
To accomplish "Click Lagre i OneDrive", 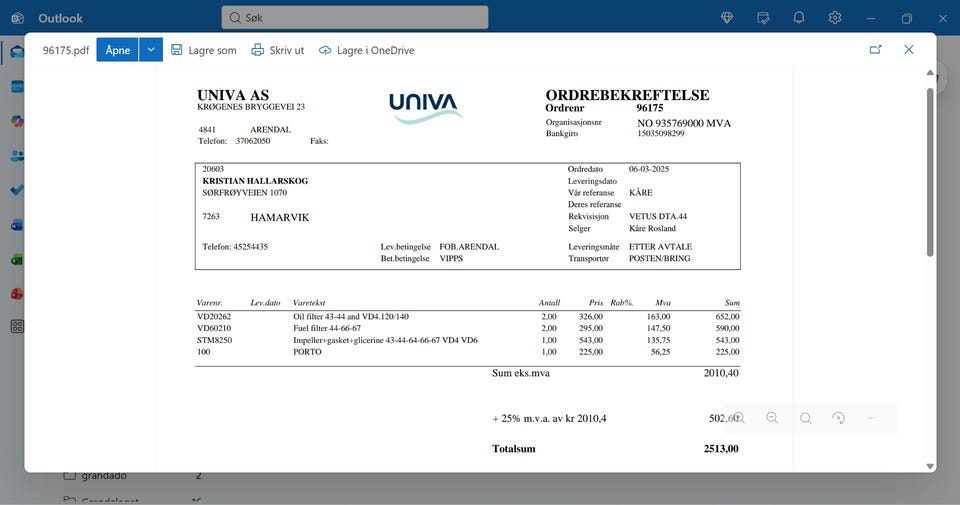I will tap(366, 50).
